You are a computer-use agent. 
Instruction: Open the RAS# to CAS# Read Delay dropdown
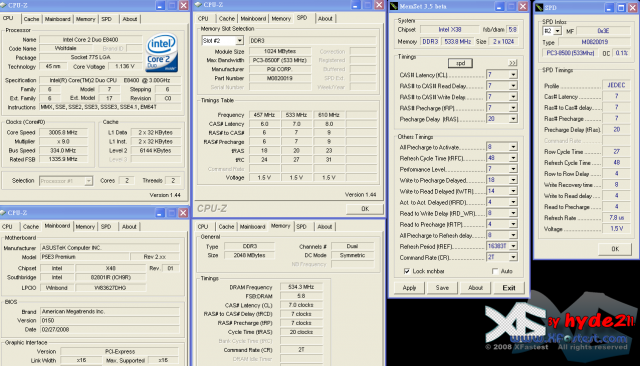(x=513, y=86)
